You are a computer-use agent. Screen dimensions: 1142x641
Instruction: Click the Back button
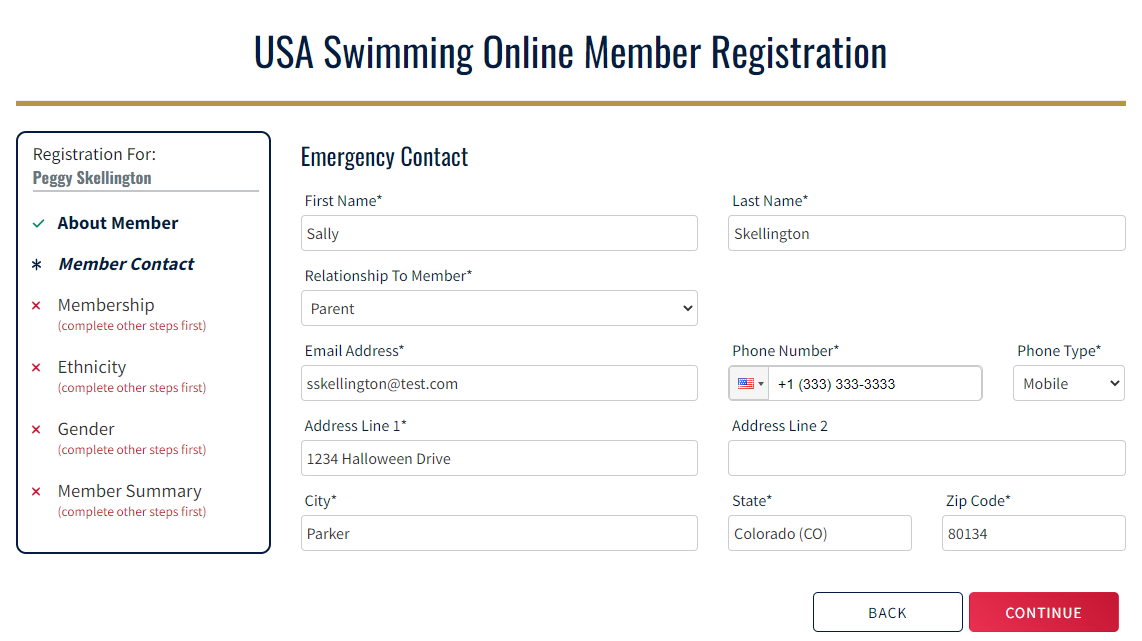(x=887, y=613)
